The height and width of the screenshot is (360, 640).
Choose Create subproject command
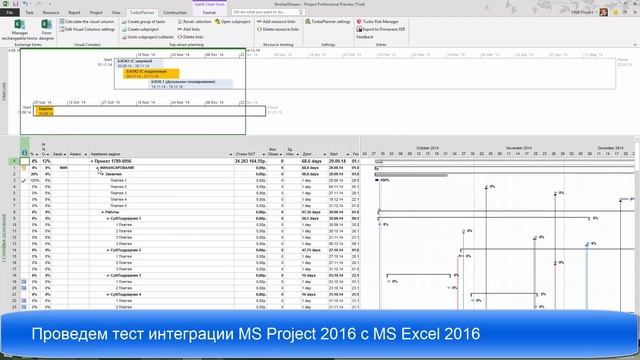[x=140, y=29]
